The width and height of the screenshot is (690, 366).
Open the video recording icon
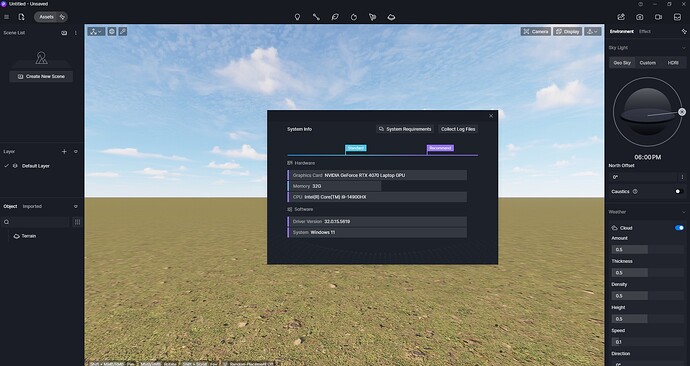pyautogui.click(x=658, y=17)
